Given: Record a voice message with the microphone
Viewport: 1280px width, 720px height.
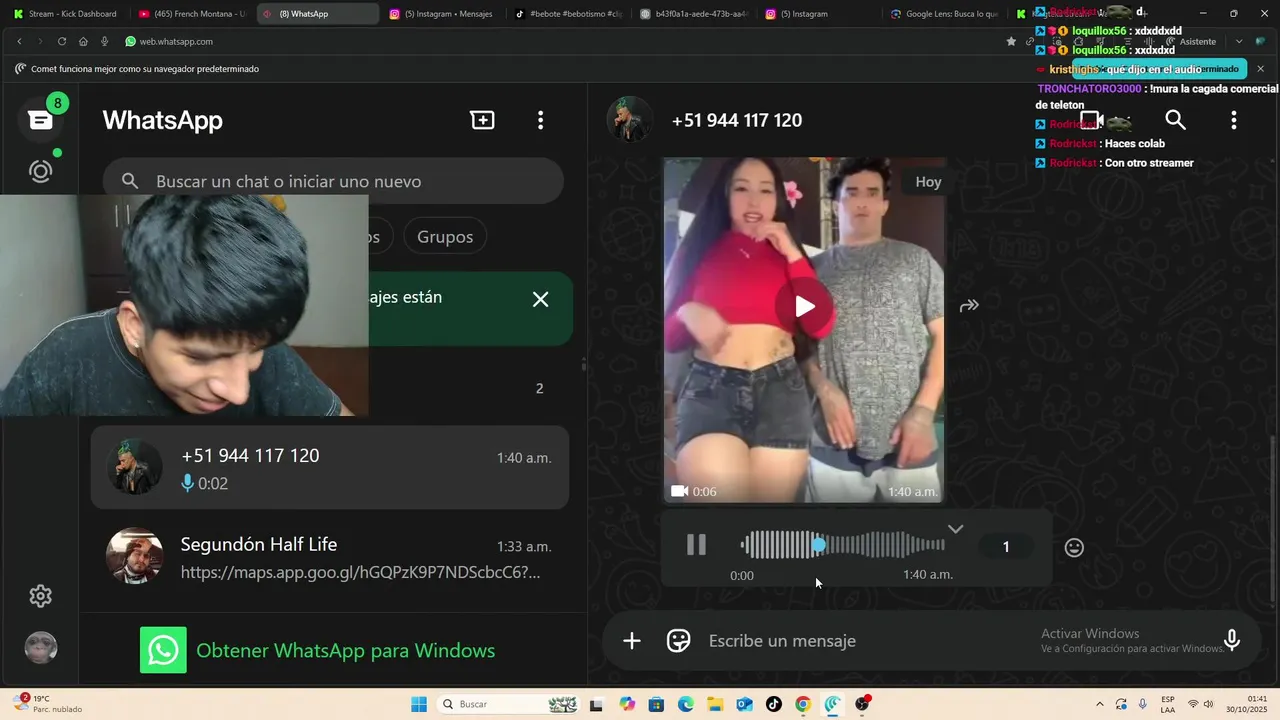Looking at the screenshot, I should 1232,641.
